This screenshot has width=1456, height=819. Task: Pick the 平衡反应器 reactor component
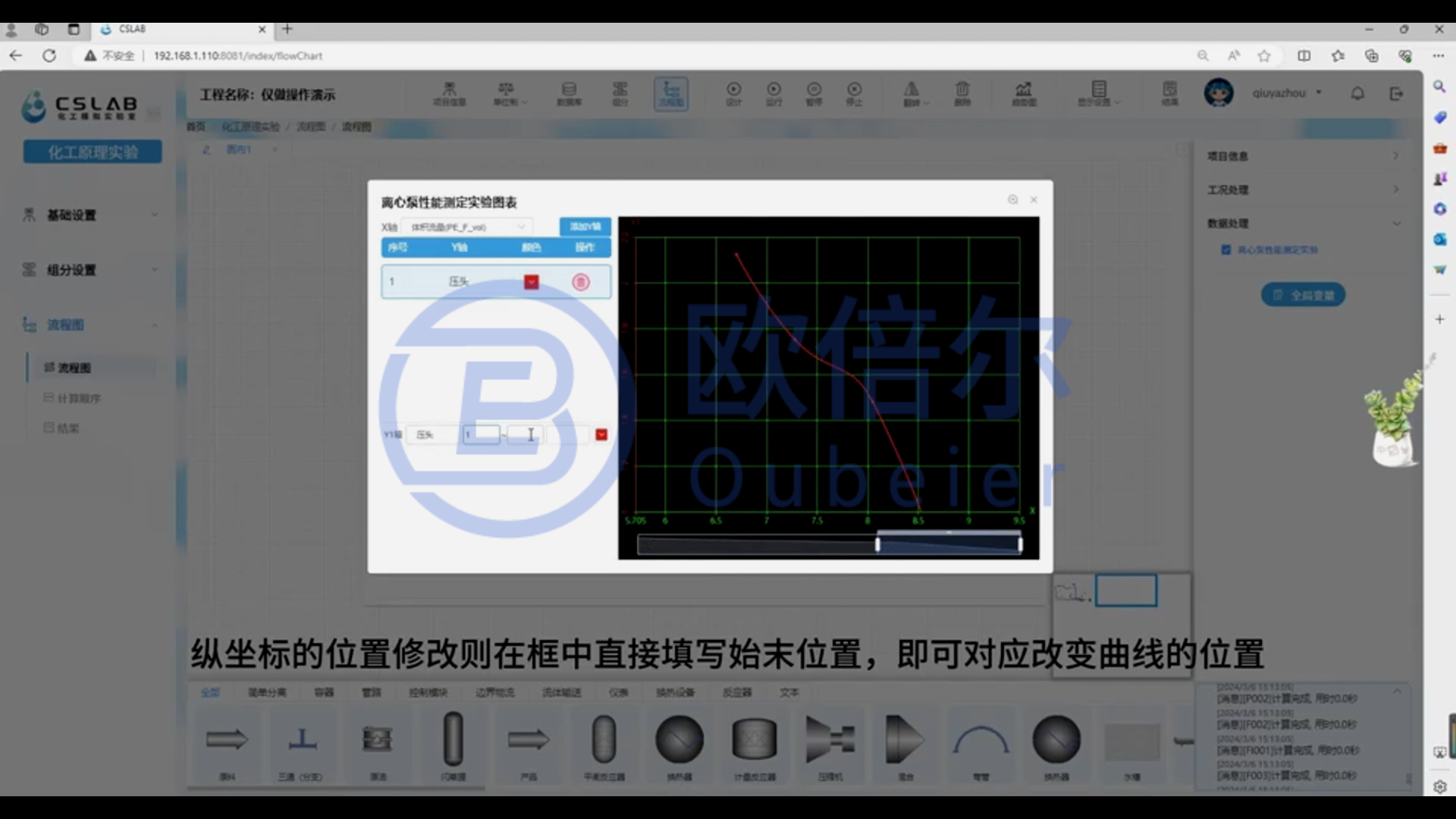(x=604, y=746)
